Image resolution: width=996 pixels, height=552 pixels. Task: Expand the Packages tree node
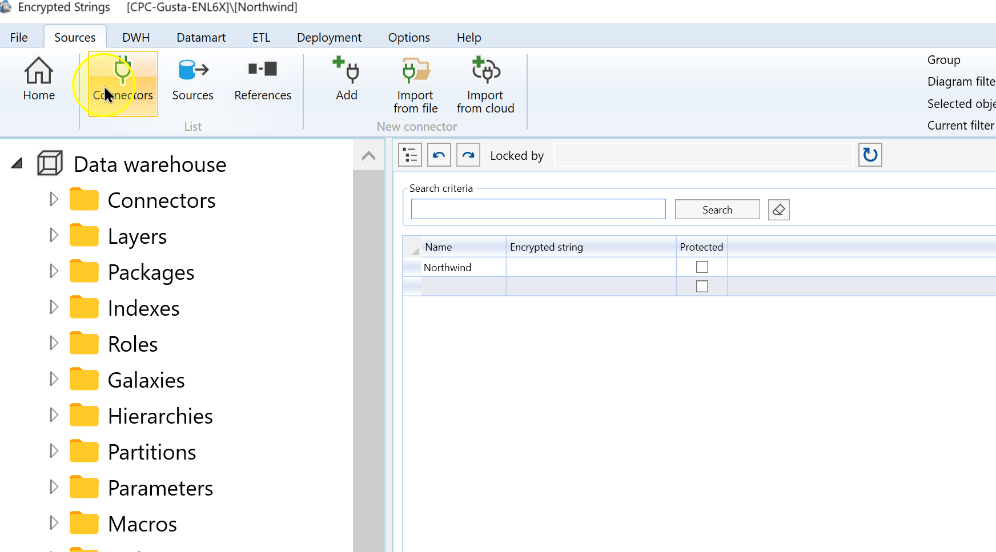tap(54, 271)
